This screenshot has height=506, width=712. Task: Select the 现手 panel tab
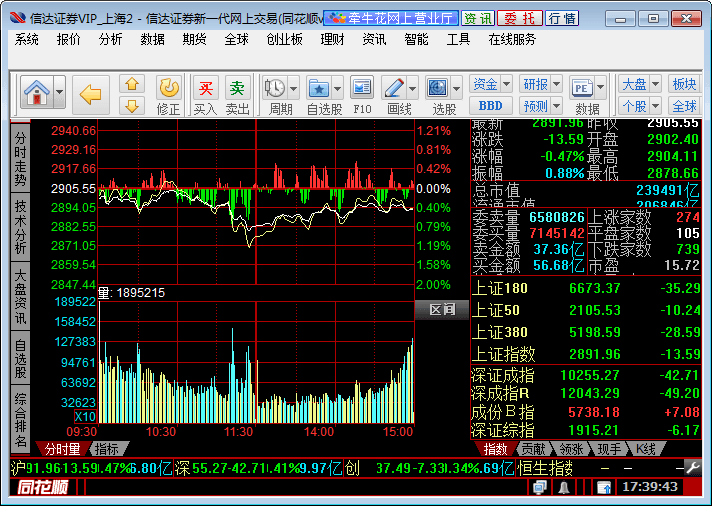609,449
